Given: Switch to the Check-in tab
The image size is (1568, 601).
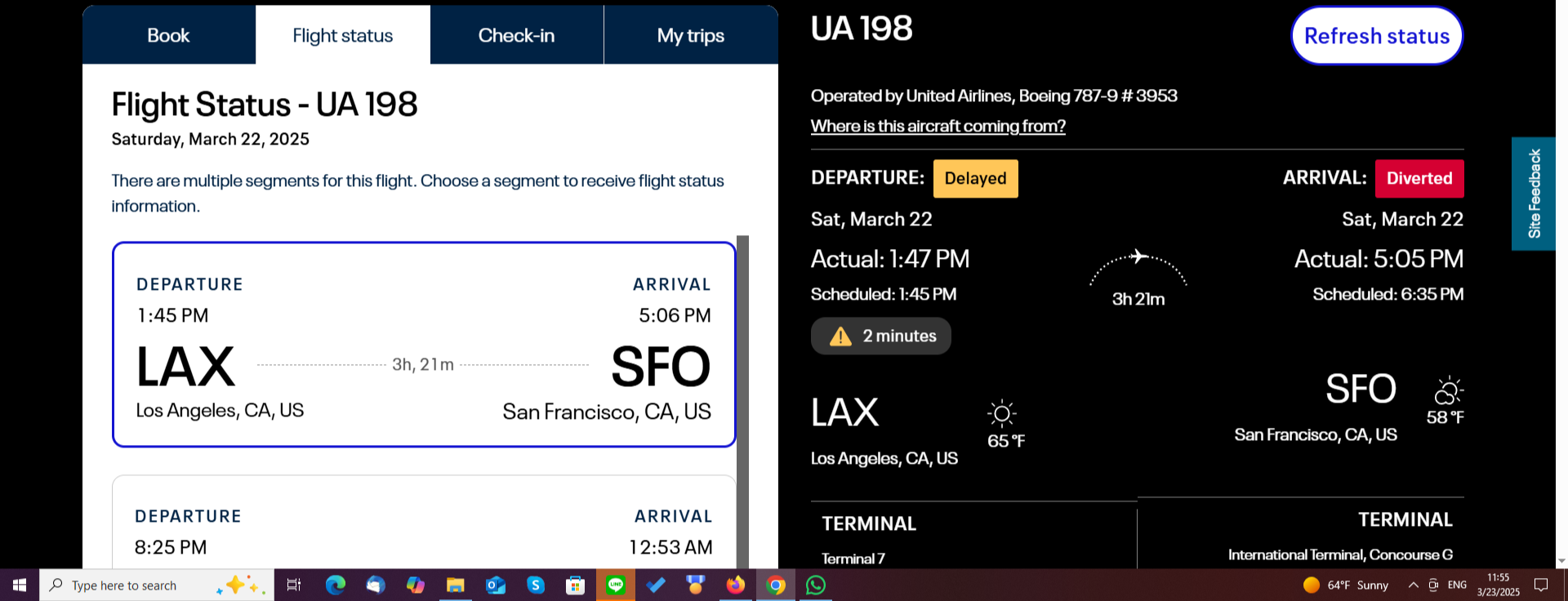Looking at the screenshot, I should pyautogui.click(x=516, y=35).
